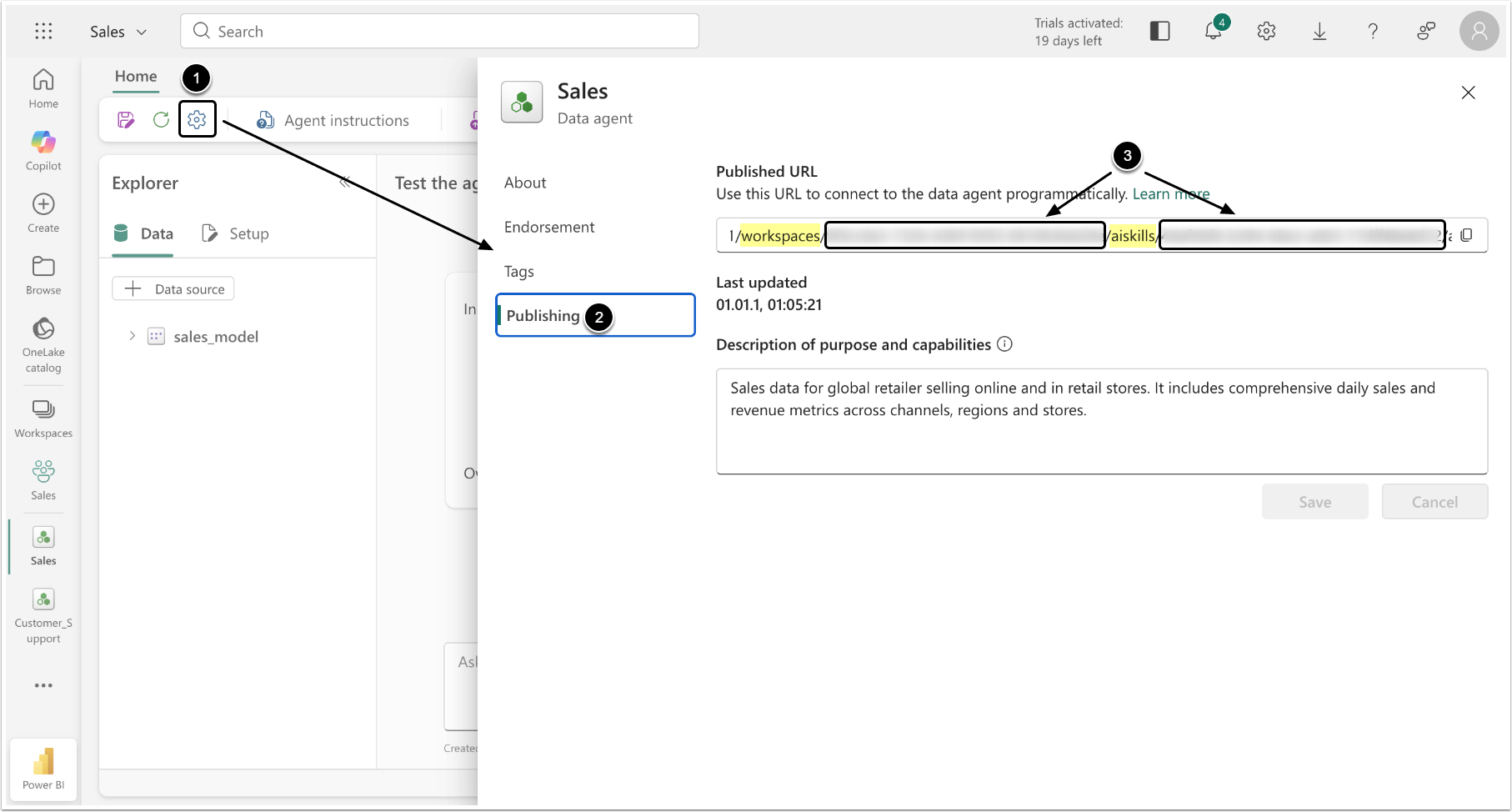Open Customer_Support agent in sidebar

[43, 617]
